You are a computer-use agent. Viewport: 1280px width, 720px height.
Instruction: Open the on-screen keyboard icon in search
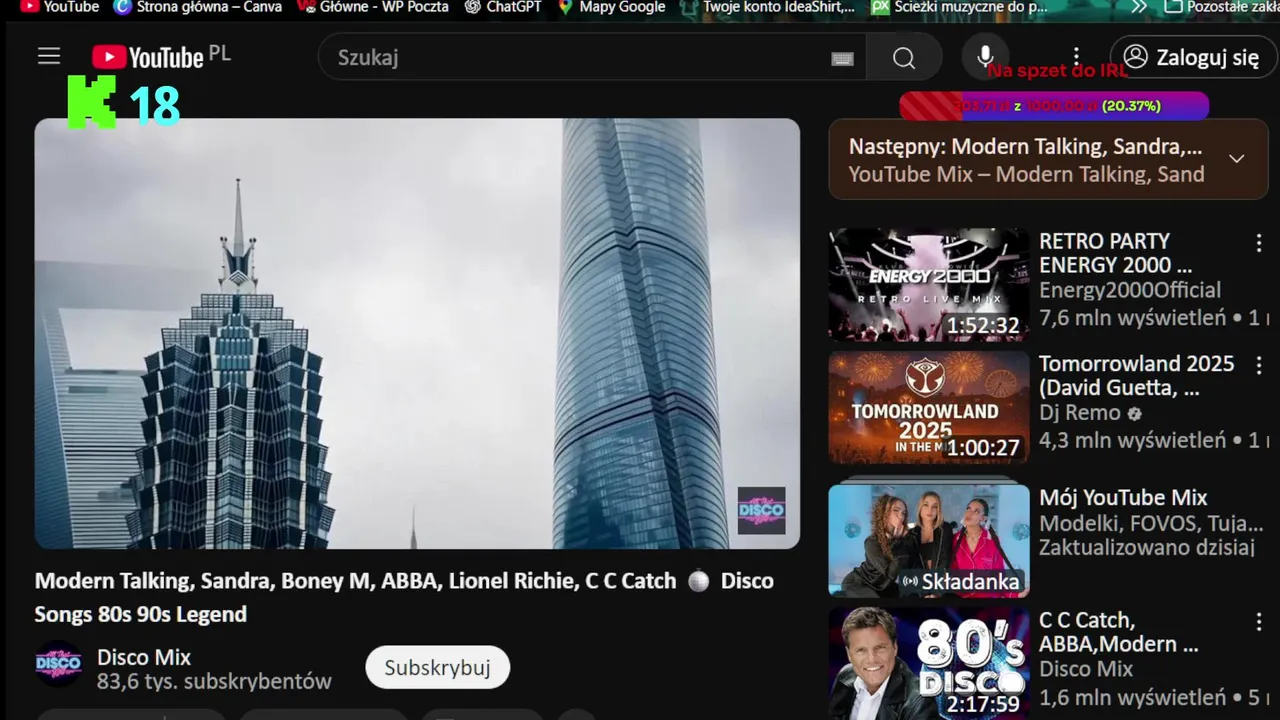click(x=843, y=58)
